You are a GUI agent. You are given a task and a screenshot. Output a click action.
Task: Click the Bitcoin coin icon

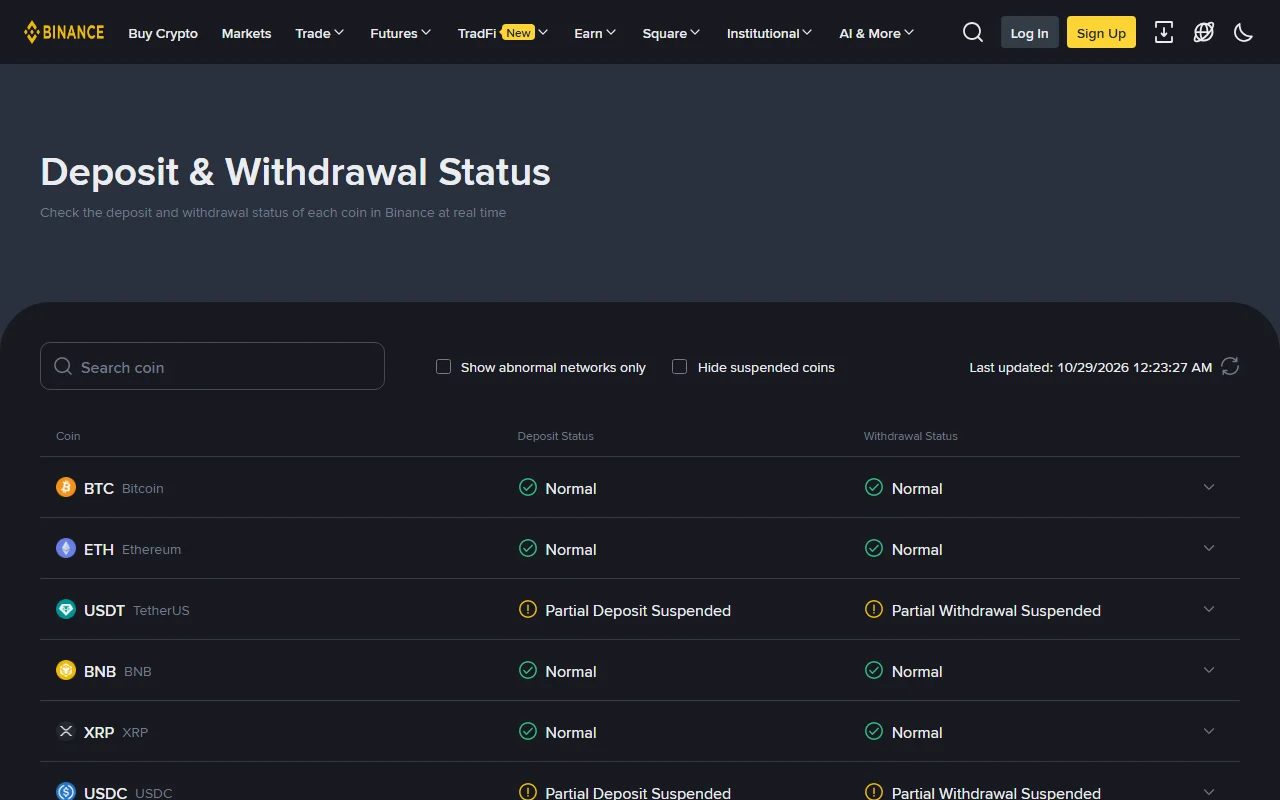[66, 487]
